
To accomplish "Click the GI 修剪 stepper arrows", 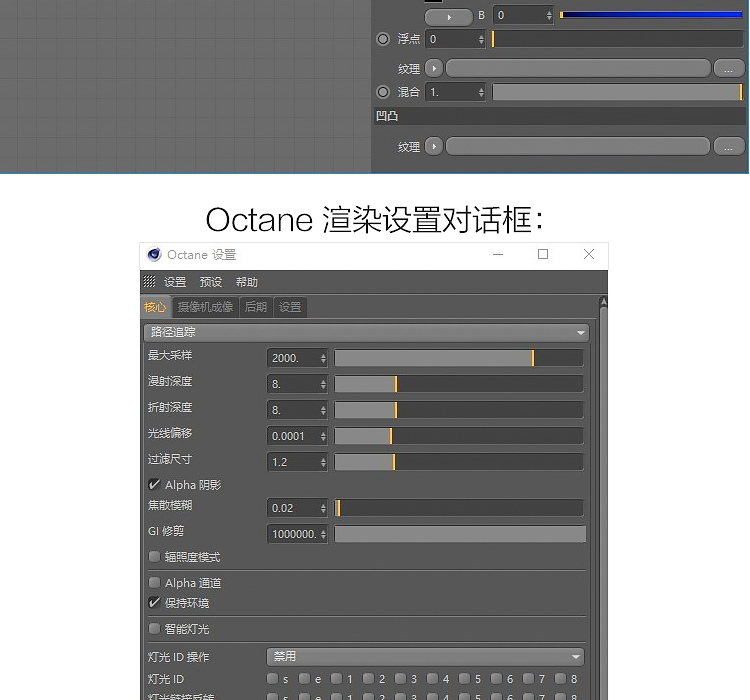I will tap(323, 534).
